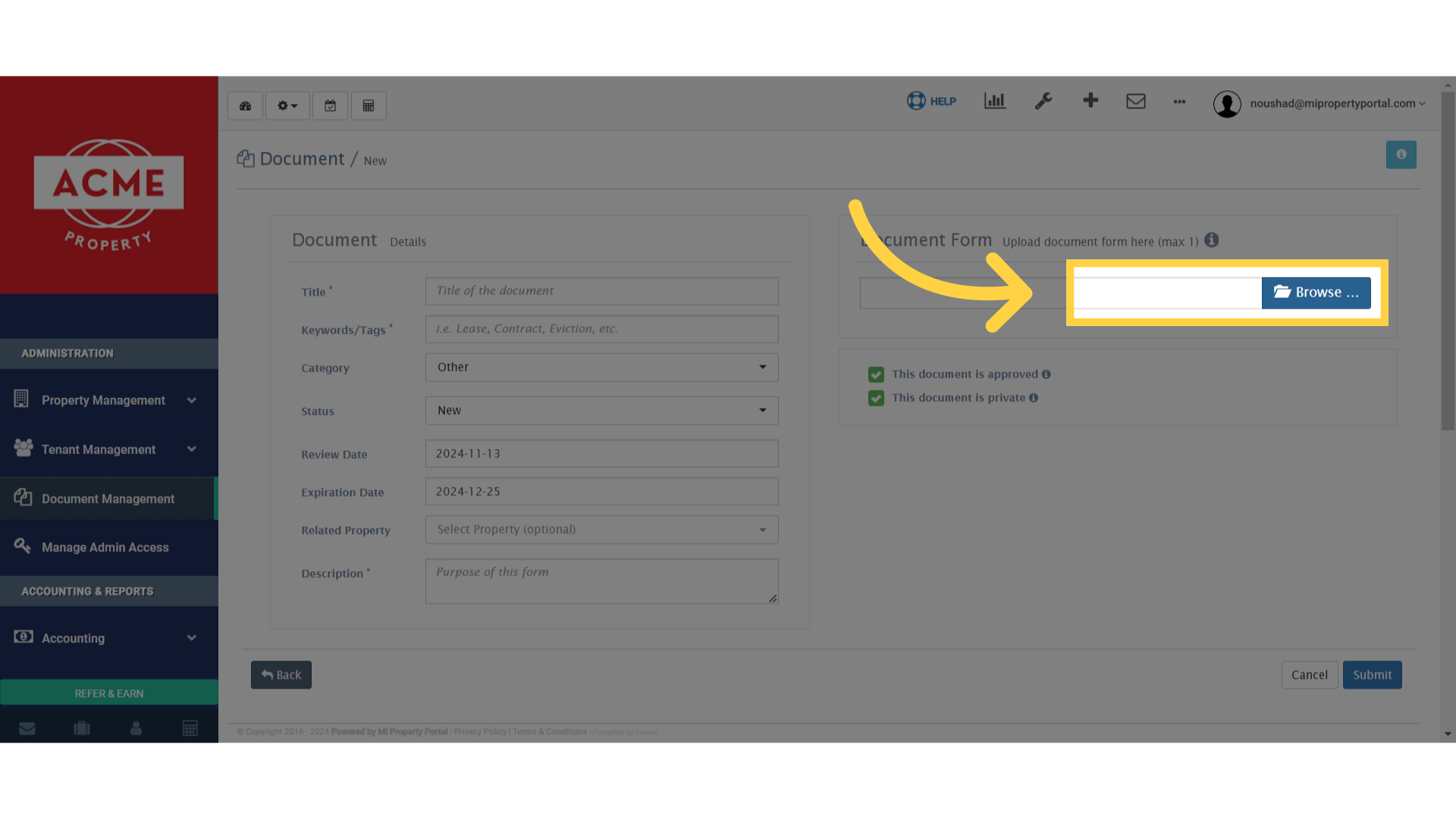Click the Document icon in the page heading
This screenshot has width=1456, height=819.
pyautogui.click(x=245, y=158)
